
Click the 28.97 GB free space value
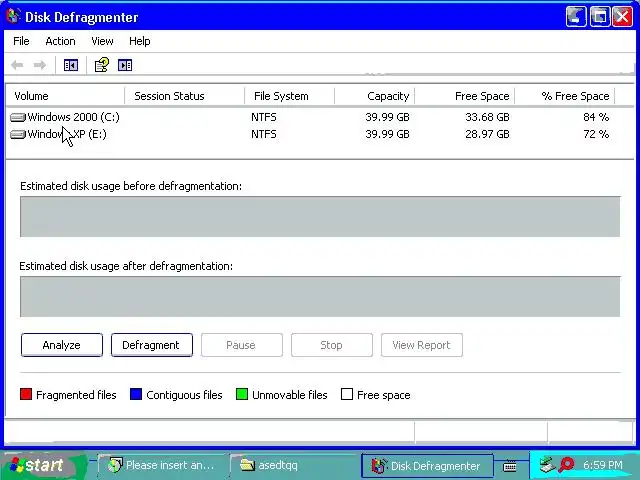point(487,134)
